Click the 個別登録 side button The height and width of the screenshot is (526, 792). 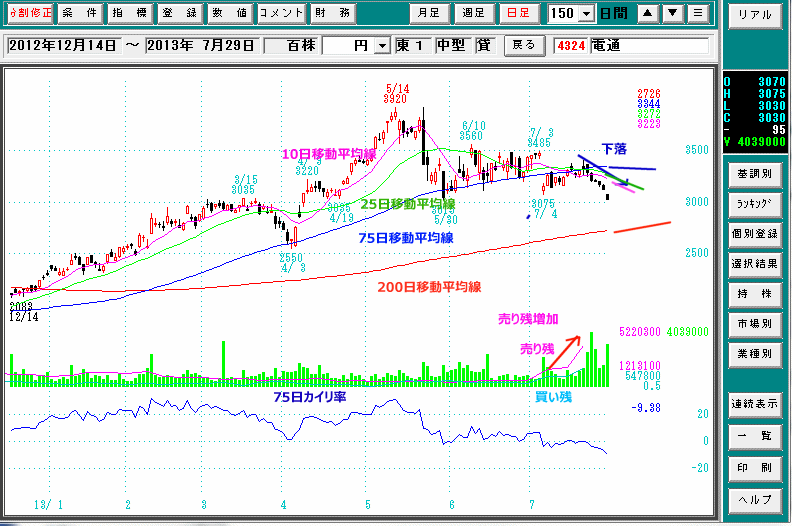tap(755, 234)
